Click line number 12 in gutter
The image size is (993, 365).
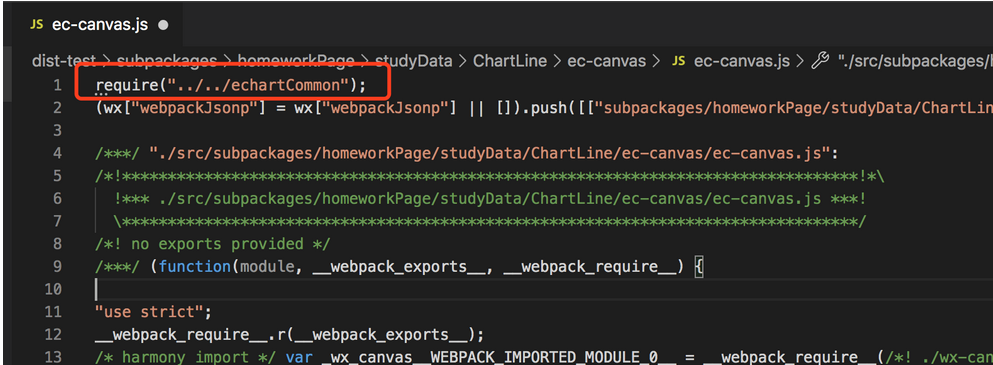53,335
